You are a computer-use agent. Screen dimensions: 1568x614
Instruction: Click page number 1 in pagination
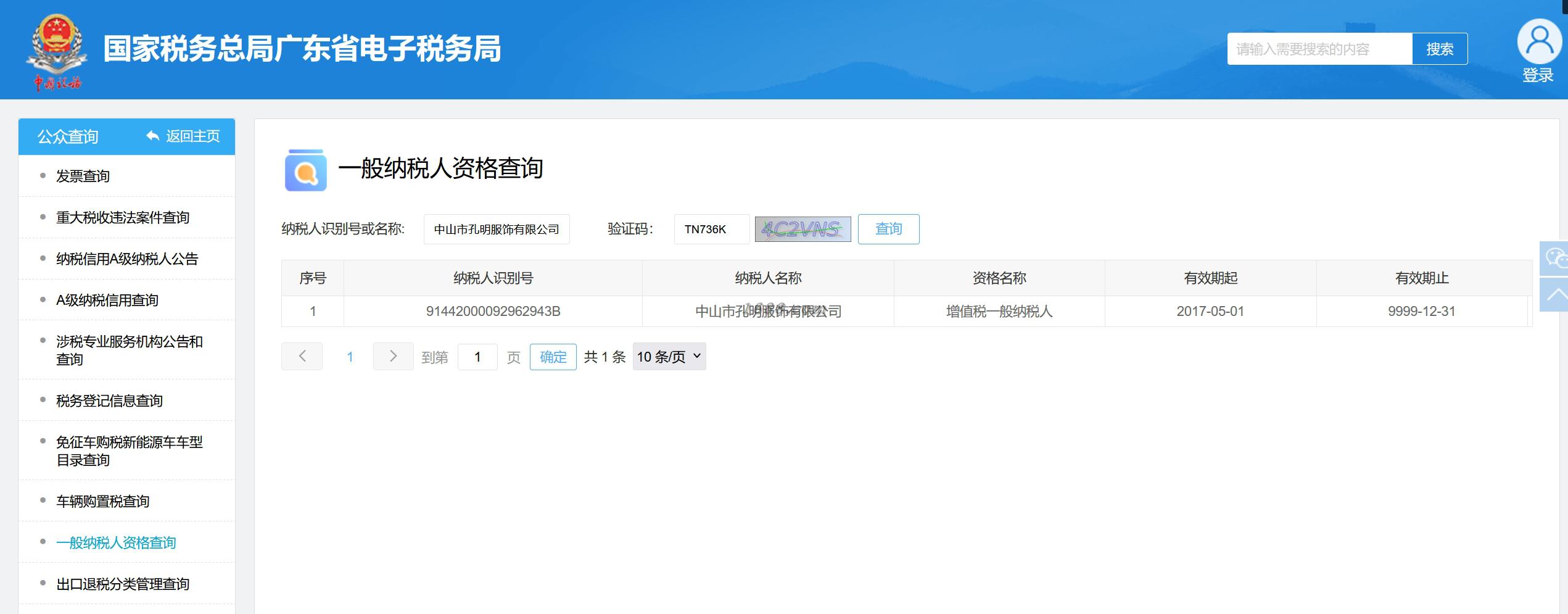[x=350, y=357]
